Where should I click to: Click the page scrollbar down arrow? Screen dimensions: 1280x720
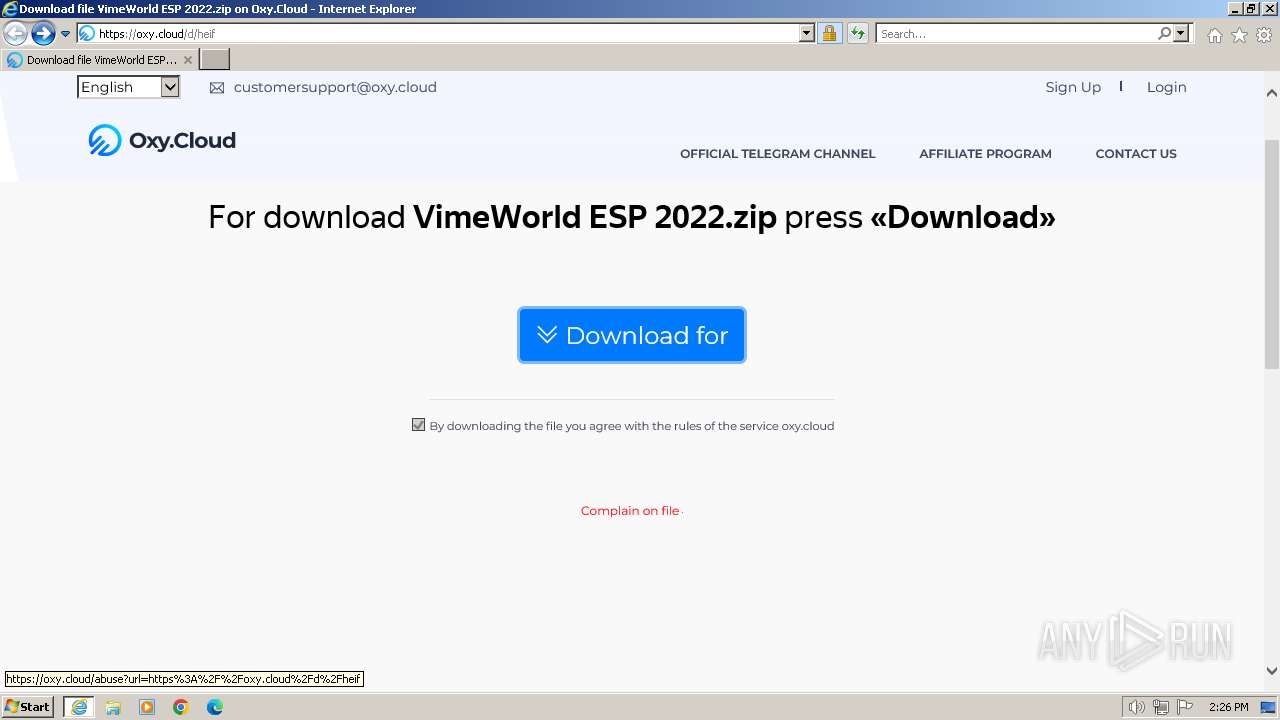(1272, 671)
